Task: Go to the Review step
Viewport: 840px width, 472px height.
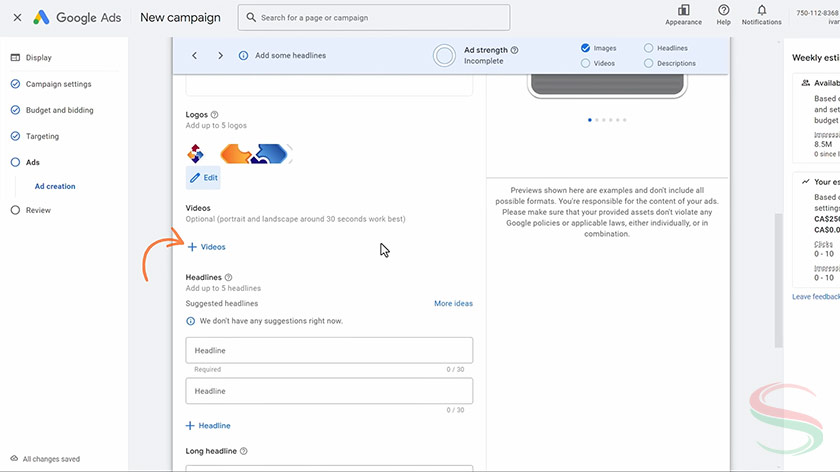Action: pyautogui.click(x=38, y=210)
